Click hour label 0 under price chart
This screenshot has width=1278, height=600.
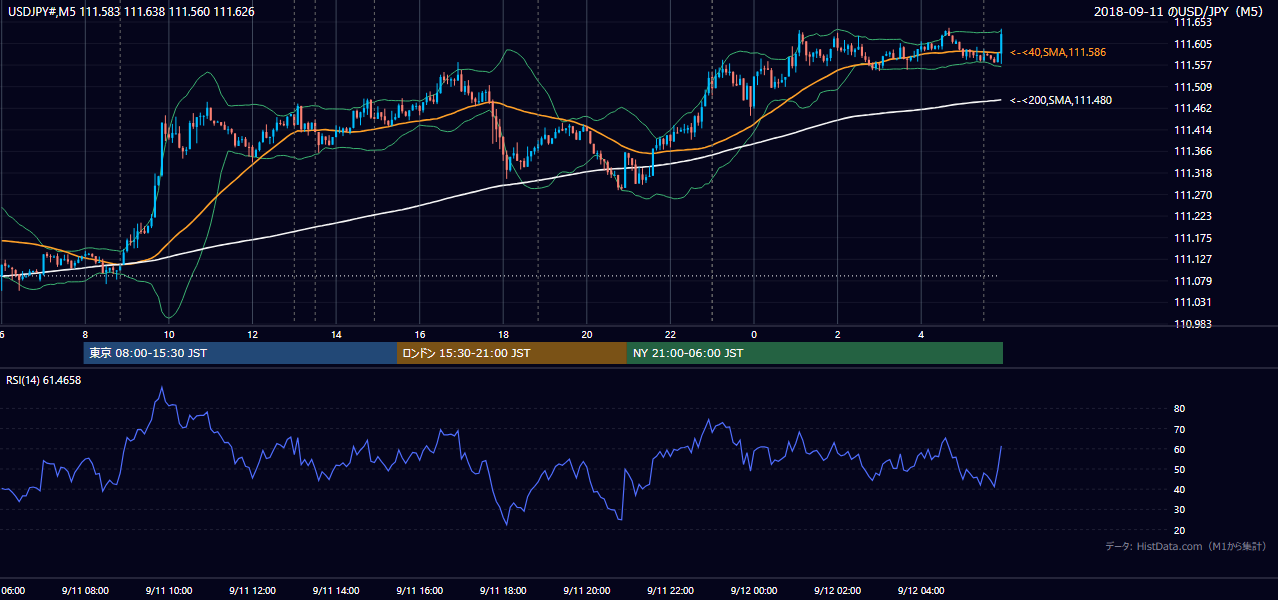[754, 335]
